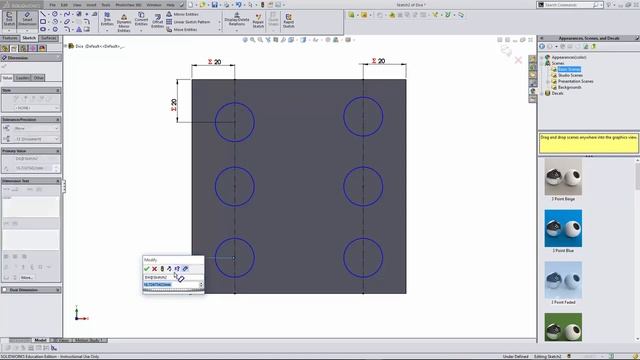Image resolution: width=640 pixels, height=360 pixels.
Task: Choose the Trim Entities tool
Action: coord(107,19)
